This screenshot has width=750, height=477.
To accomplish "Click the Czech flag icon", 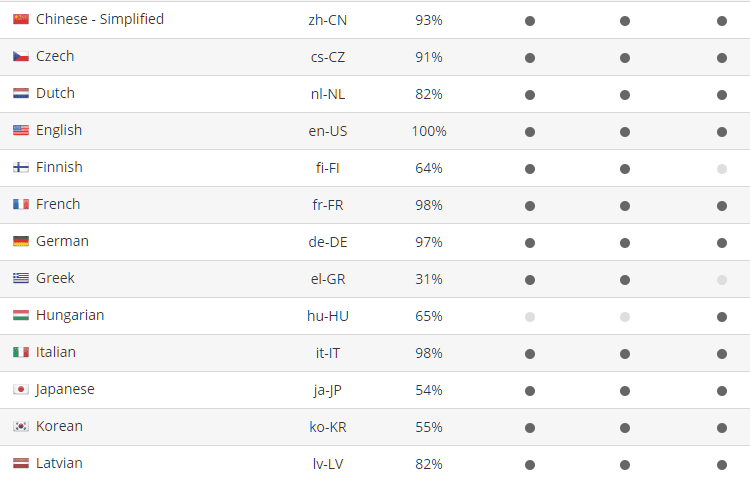I will [21, 56].
